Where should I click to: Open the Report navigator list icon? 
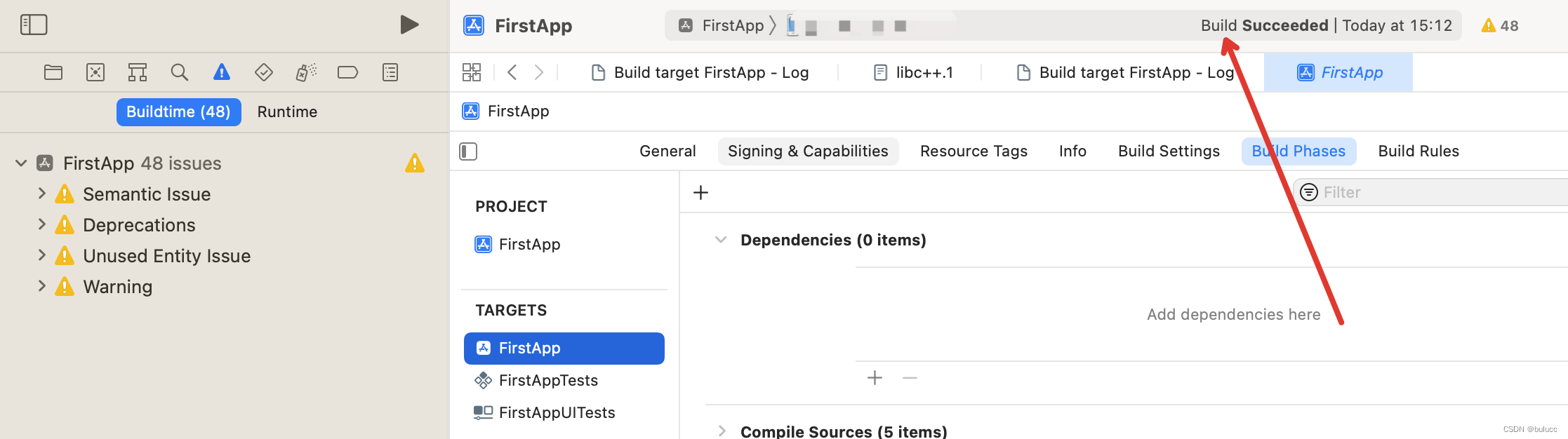390,72
